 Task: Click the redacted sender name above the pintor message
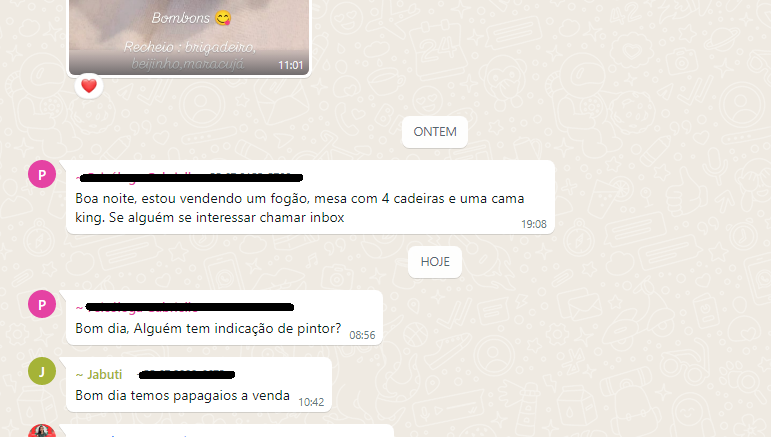coord(190,307)
